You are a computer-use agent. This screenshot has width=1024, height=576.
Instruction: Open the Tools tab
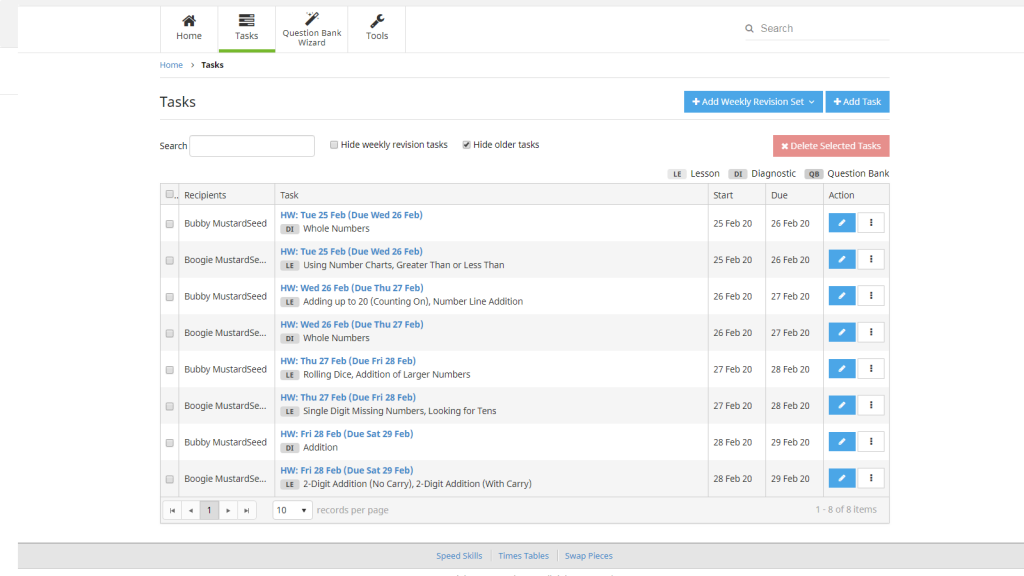377,29
